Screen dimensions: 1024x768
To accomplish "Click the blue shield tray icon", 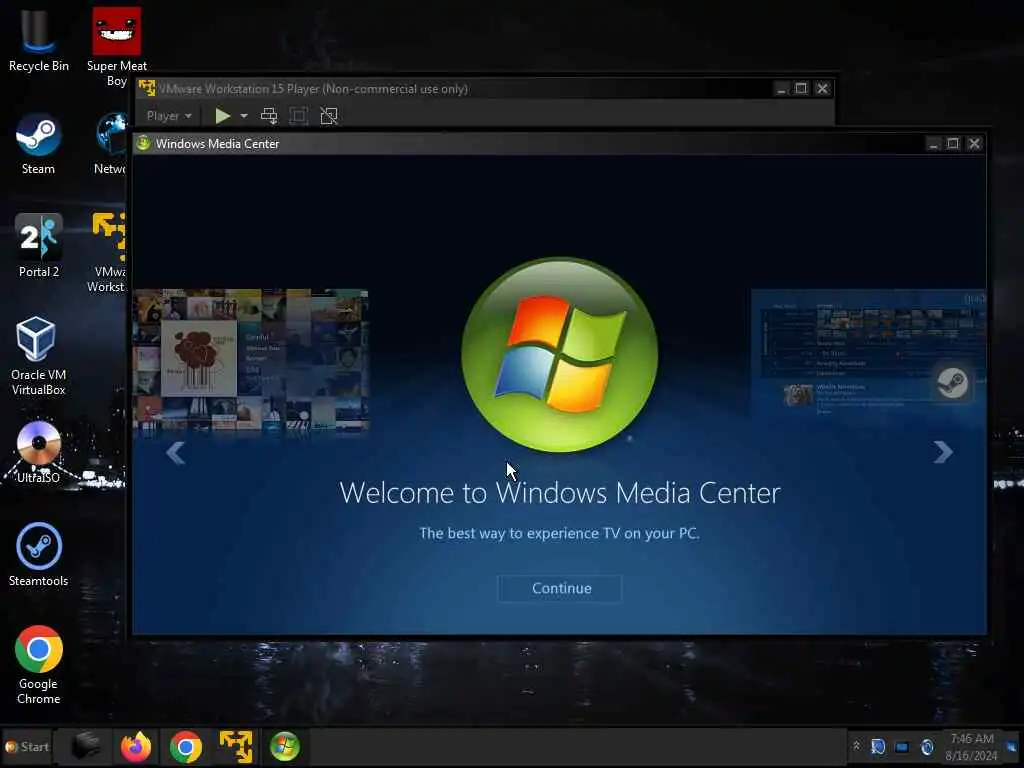I will [x=878, y=746].
